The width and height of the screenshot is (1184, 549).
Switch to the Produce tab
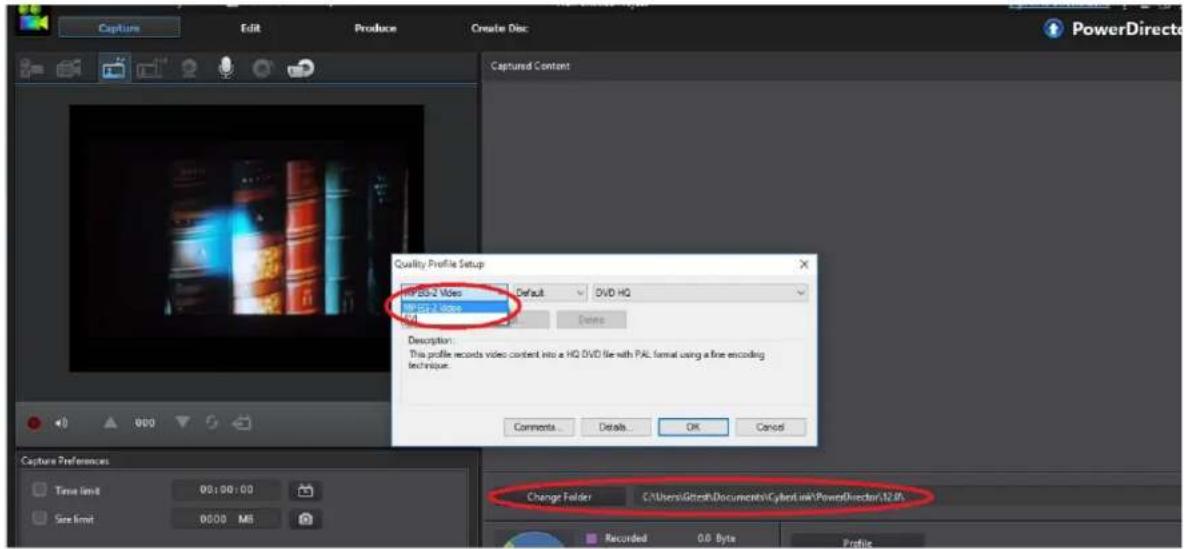pyautogui.click(x=375, y=28)
